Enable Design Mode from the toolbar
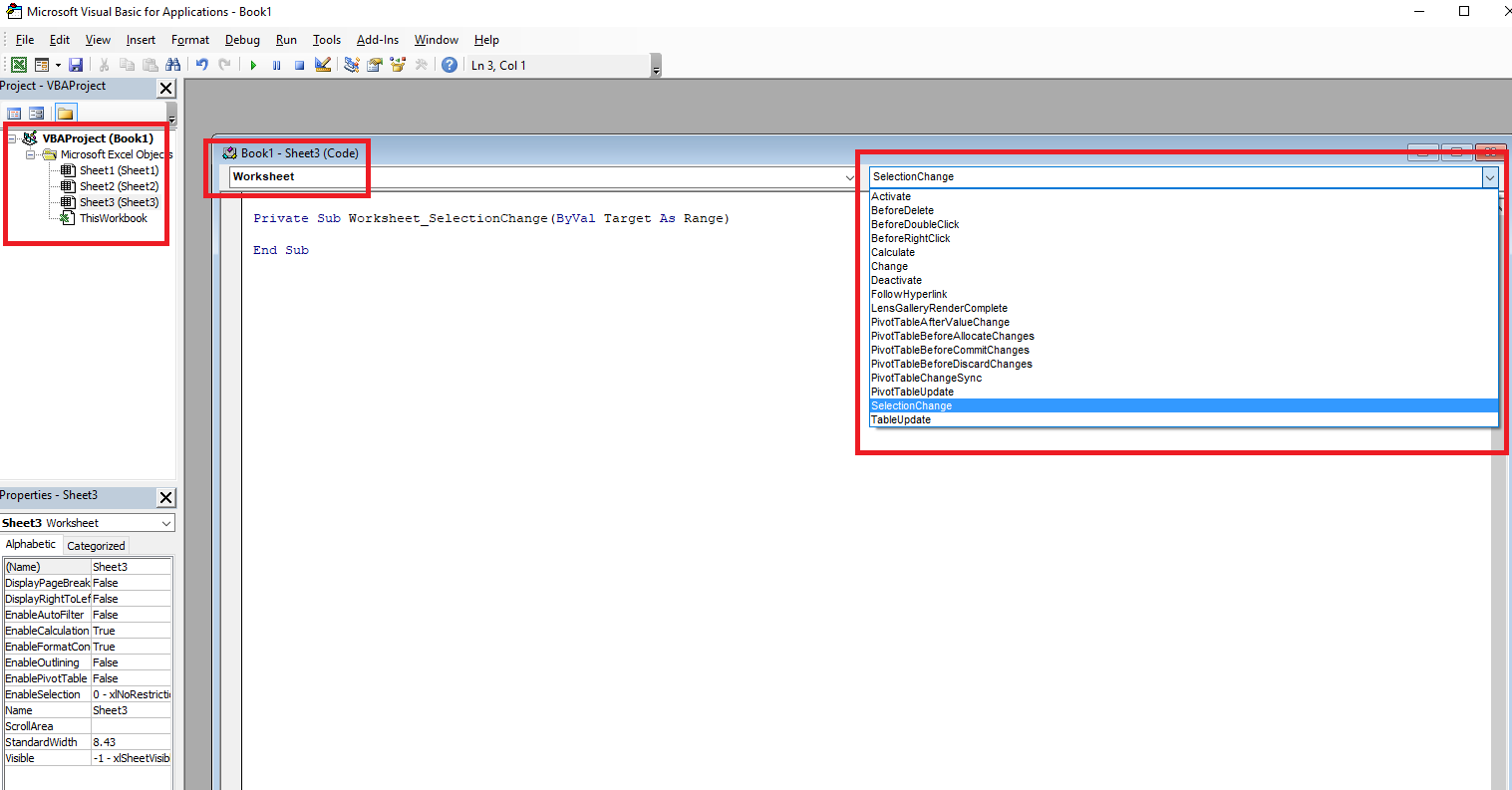The width and height of the screenshot is (1512, 790). [x=322, y=64]
